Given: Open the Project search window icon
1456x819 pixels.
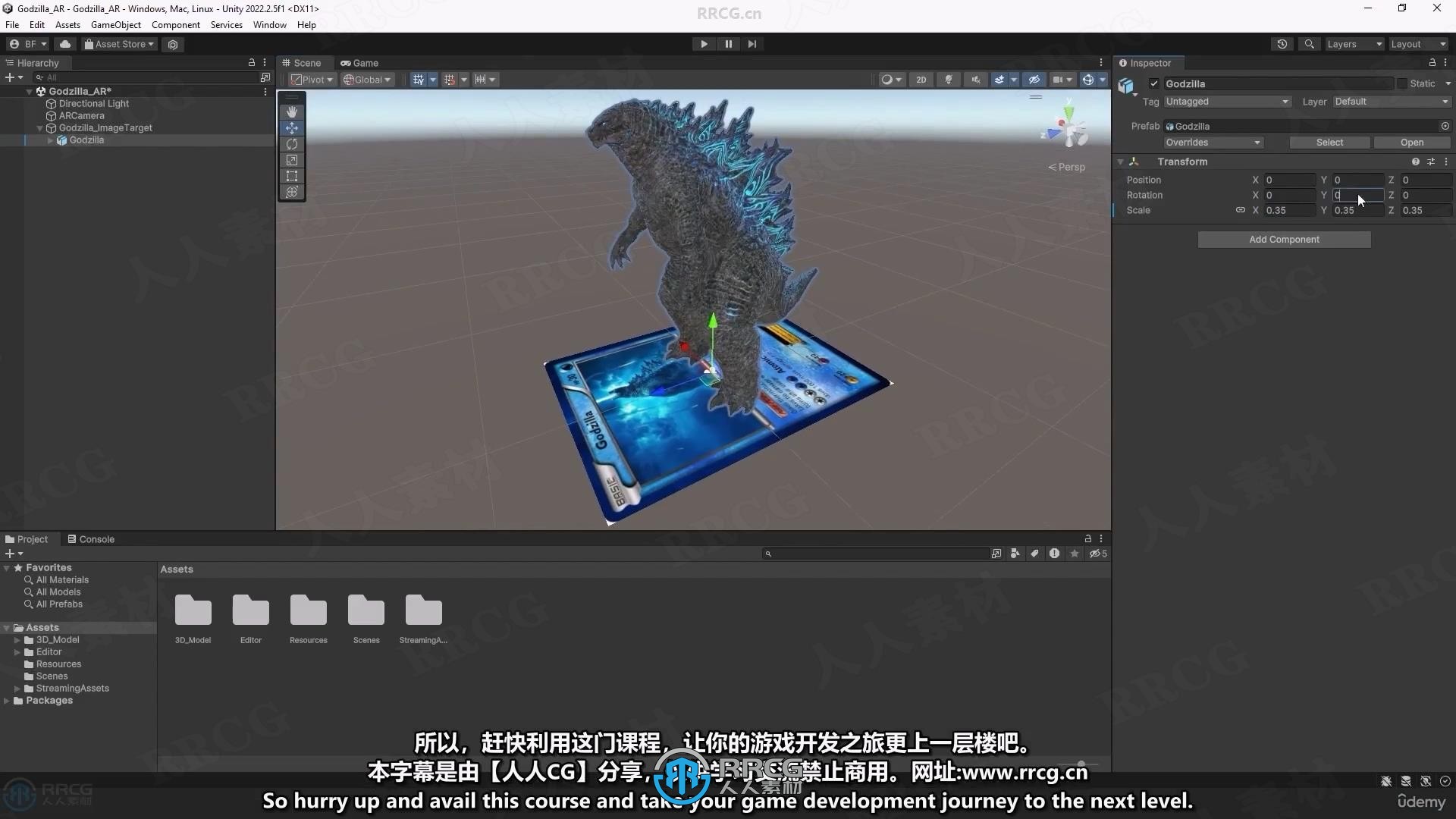Looking at the screenshot, I should (996, 554).
